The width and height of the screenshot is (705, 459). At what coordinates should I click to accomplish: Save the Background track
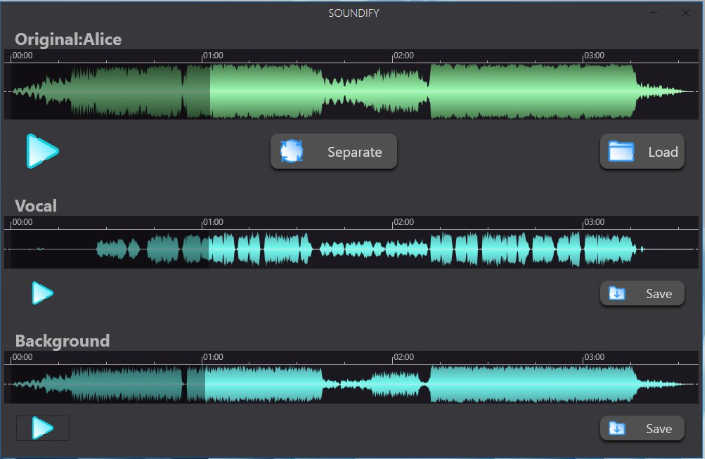point(642,428)
